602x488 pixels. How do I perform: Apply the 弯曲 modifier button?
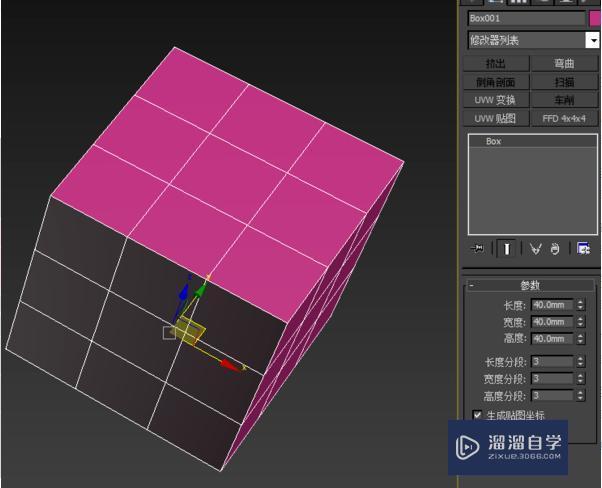(564, 63)
